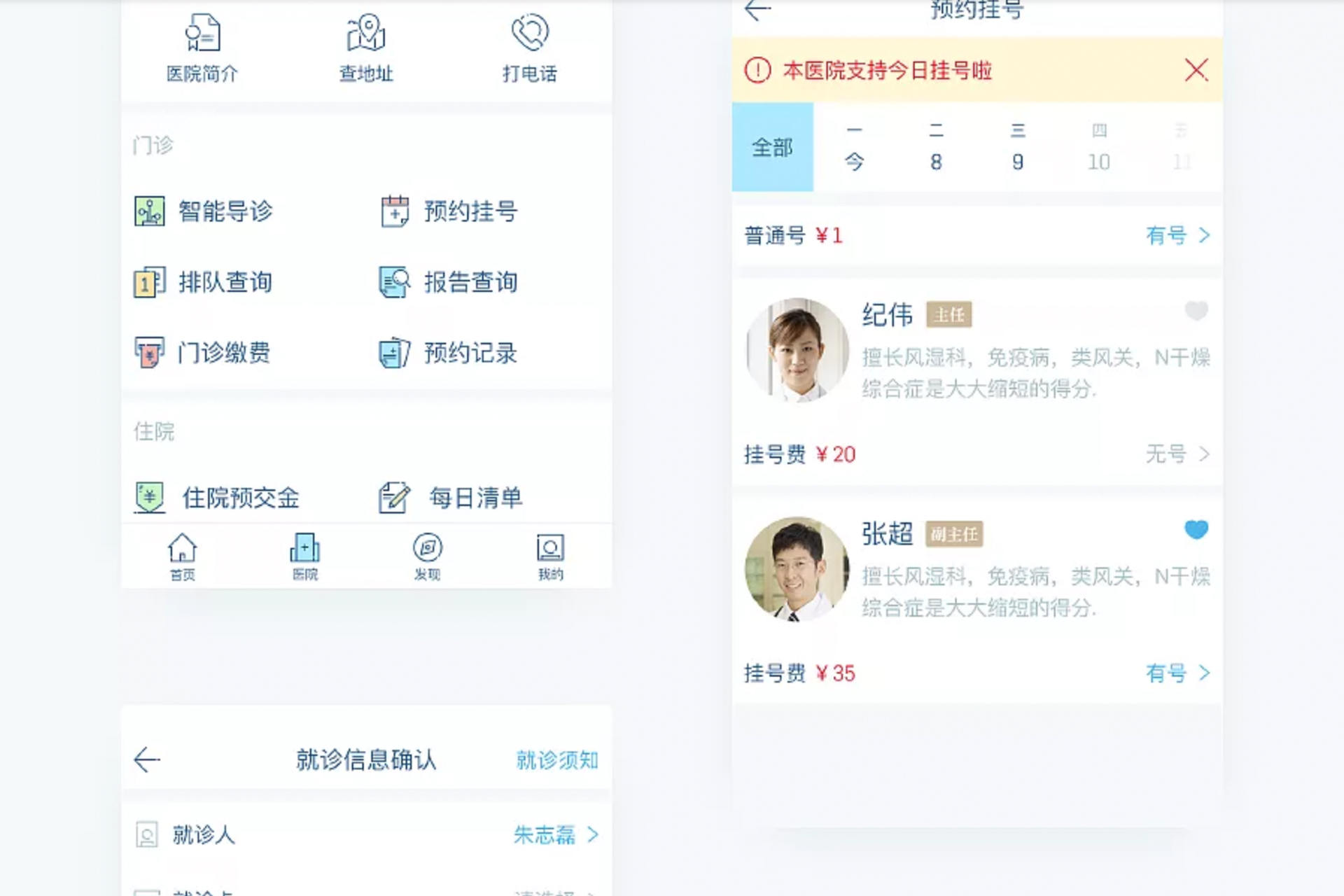
Task: Dismiss the 本医院支持今日挂号啦 notice
Action: pos(1196,70)
